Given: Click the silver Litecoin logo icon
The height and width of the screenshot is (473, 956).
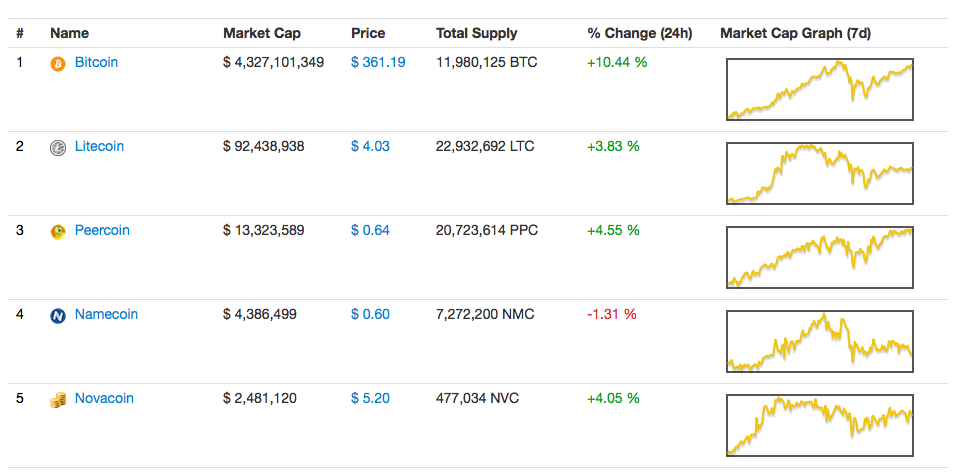Looking at the screenshot, I should click(57, 148).
